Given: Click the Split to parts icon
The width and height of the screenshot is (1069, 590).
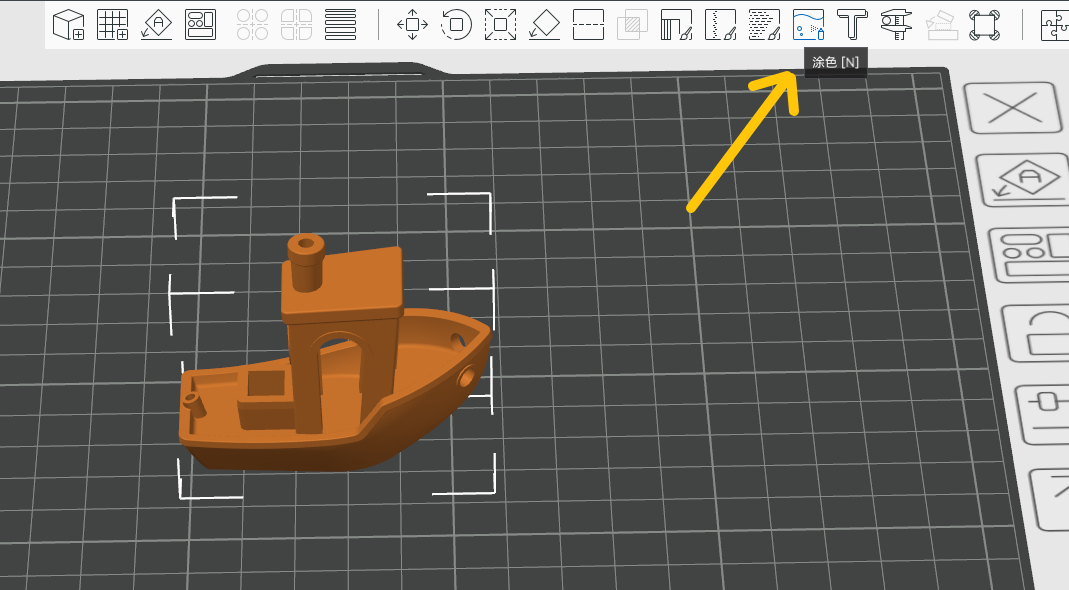Looking at the screenshot, I should click(x=297, y=25).
